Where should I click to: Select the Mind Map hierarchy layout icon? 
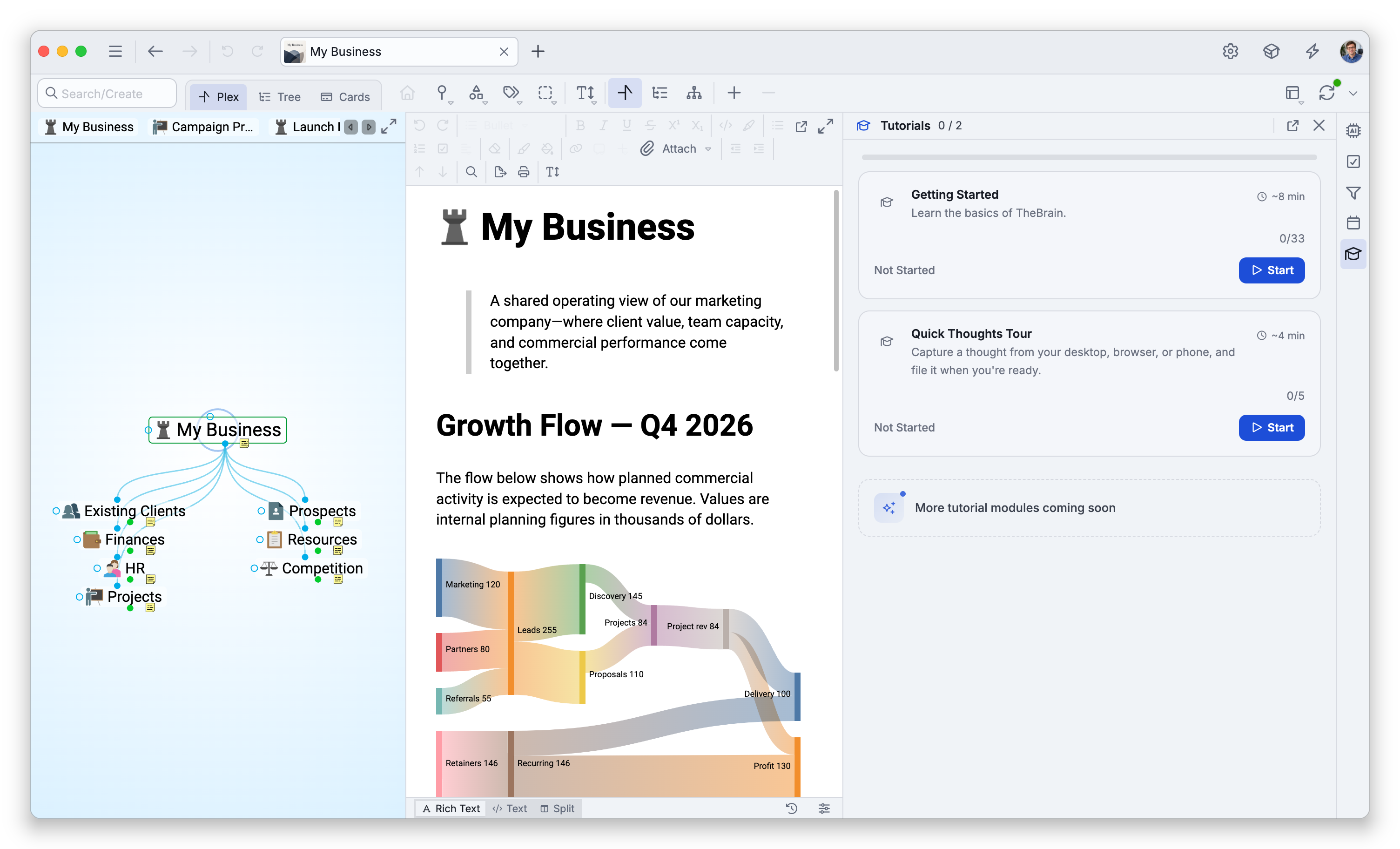click(x=694, y=93)
